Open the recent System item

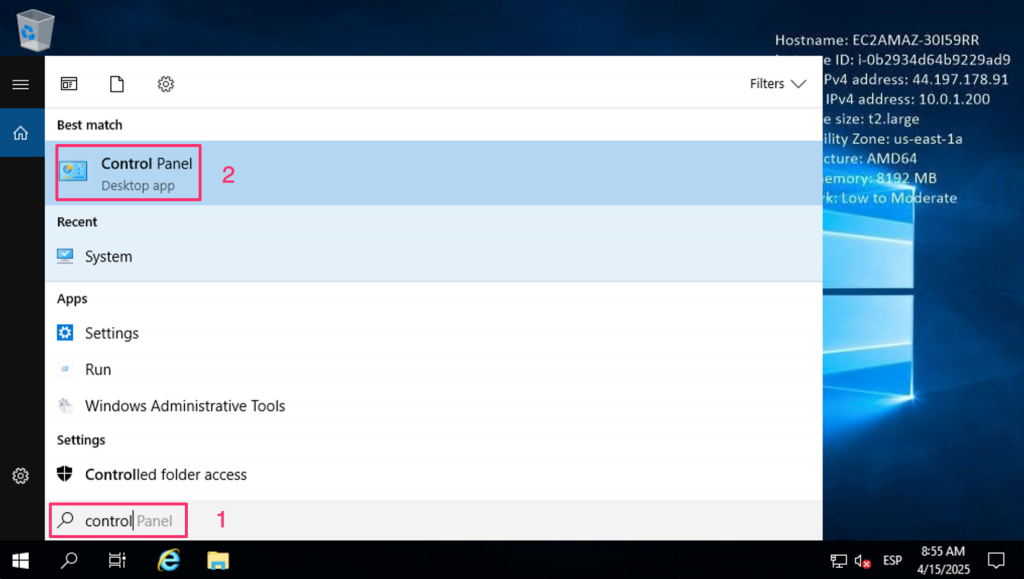point(108,257)
